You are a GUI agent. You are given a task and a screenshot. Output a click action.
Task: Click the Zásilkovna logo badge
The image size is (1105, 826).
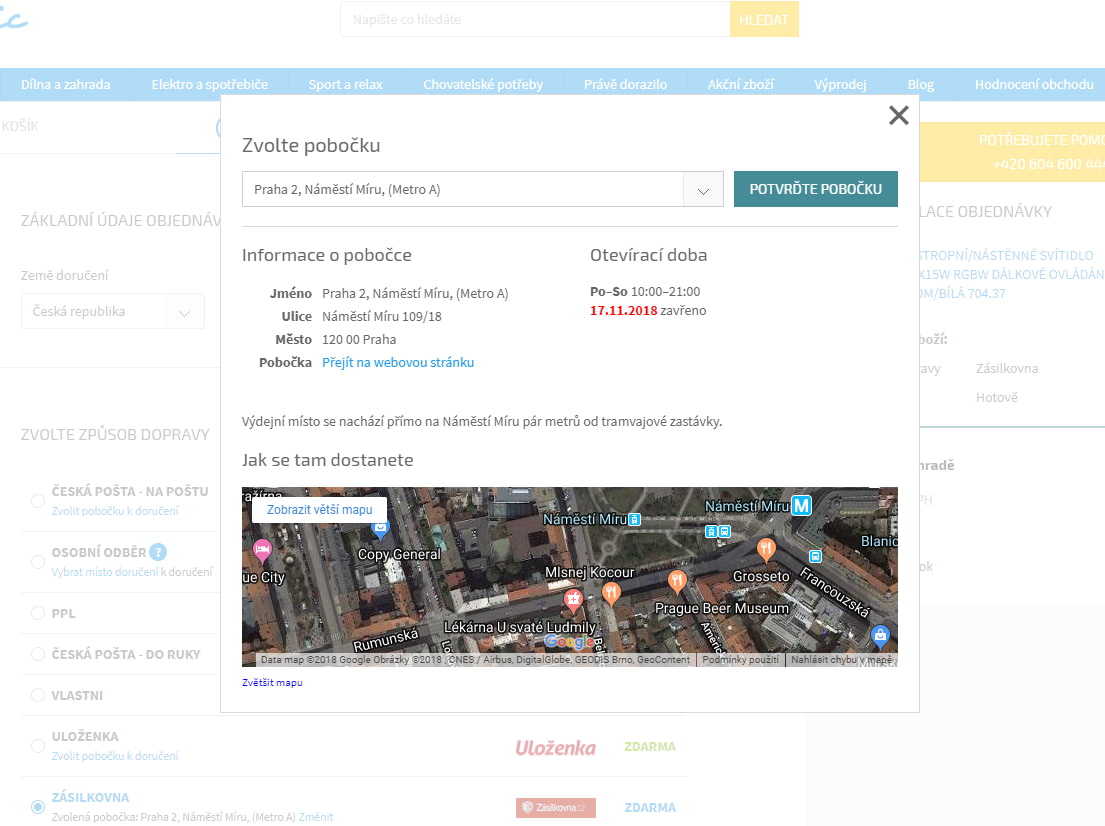point(555,808)
